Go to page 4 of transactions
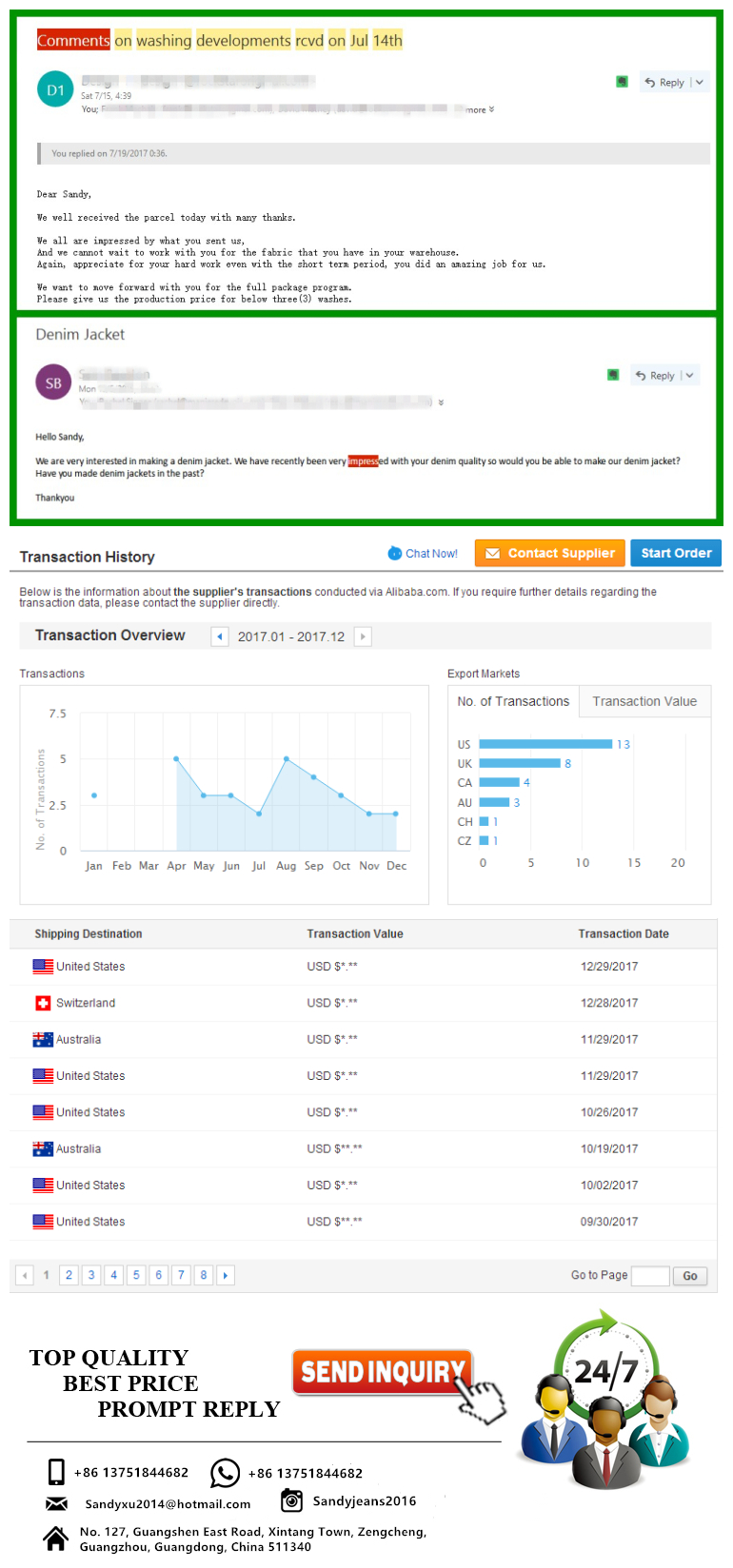 (113, 1275)
